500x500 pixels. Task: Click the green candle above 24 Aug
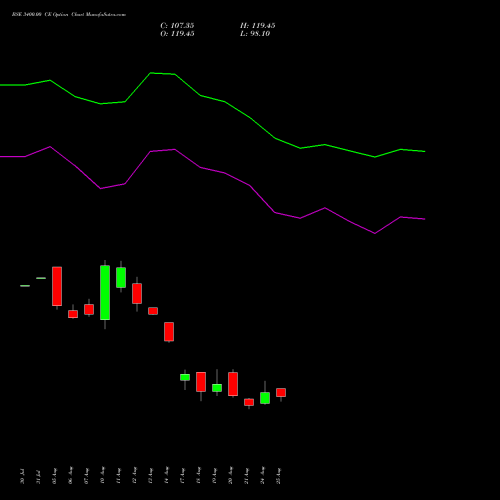coord(265,398)
